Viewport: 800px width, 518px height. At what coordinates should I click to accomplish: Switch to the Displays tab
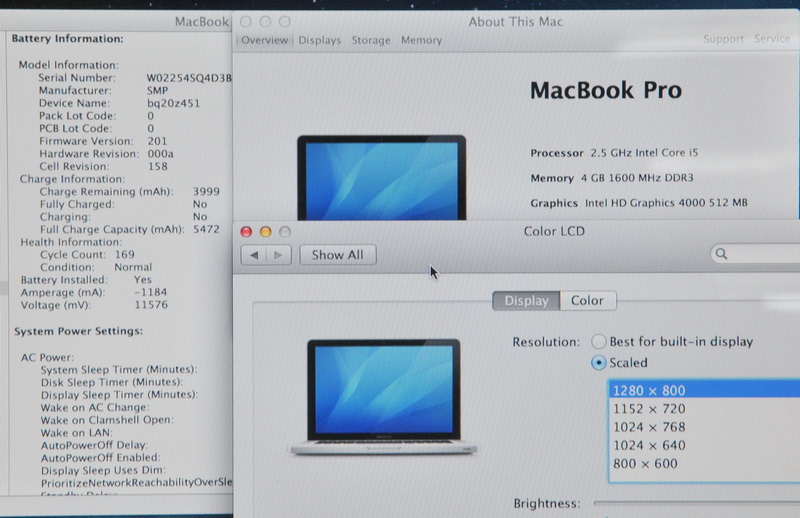(x=319, y=40)
